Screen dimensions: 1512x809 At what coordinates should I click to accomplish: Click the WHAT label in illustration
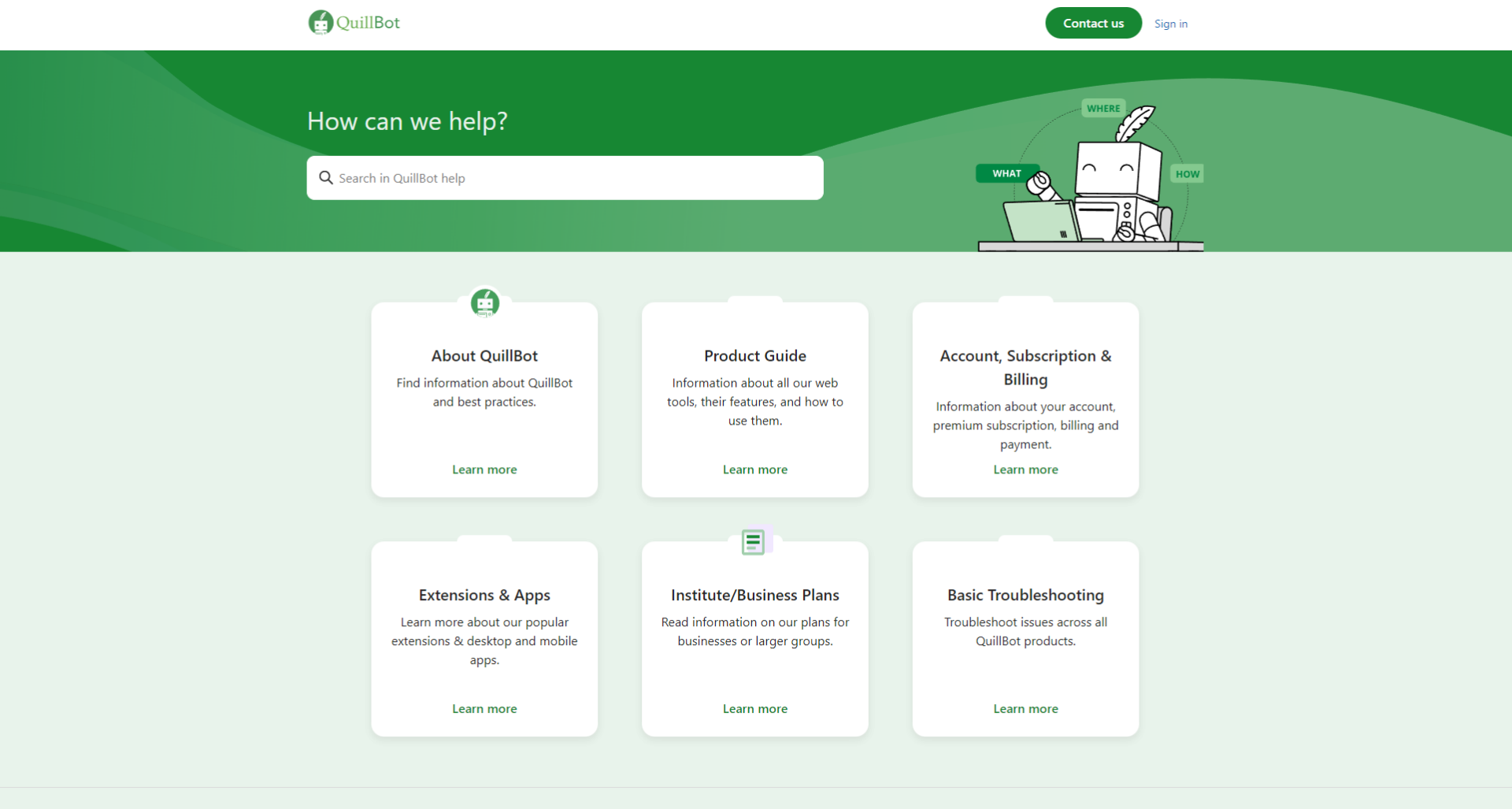pyautogui.click(x=1006, y=173)
